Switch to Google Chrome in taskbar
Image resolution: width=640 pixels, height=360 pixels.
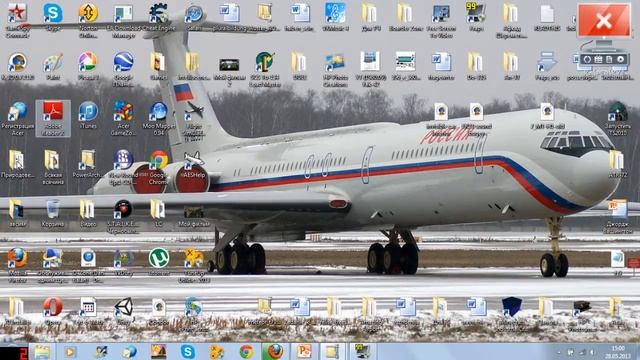pos(246,351)
